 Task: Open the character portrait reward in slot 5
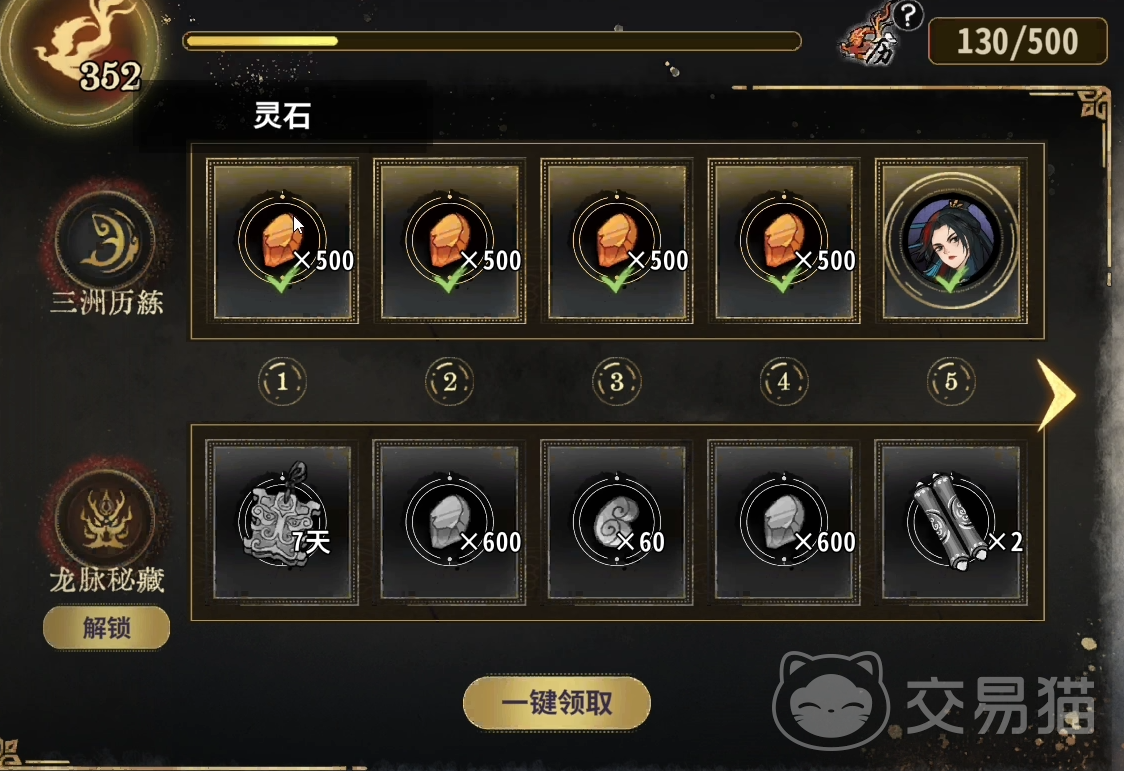951,241
